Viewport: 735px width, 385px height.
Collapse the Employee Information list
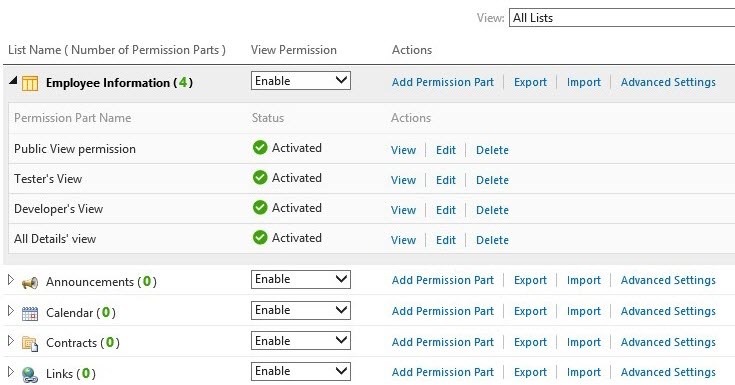pos(13,81)
